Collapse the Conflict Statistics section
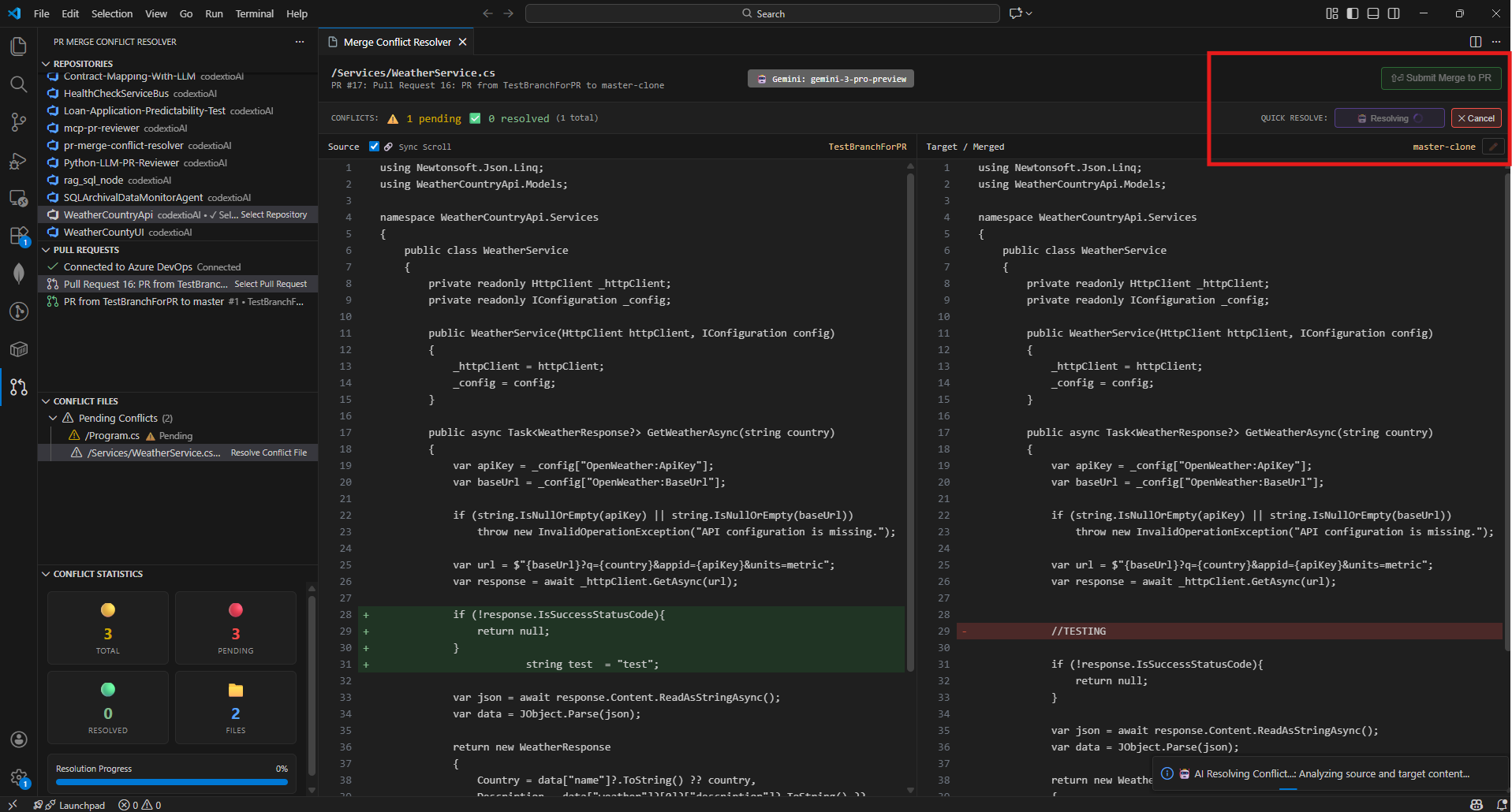The width and height of the screenshot is (1512, 812). [46, 574]
